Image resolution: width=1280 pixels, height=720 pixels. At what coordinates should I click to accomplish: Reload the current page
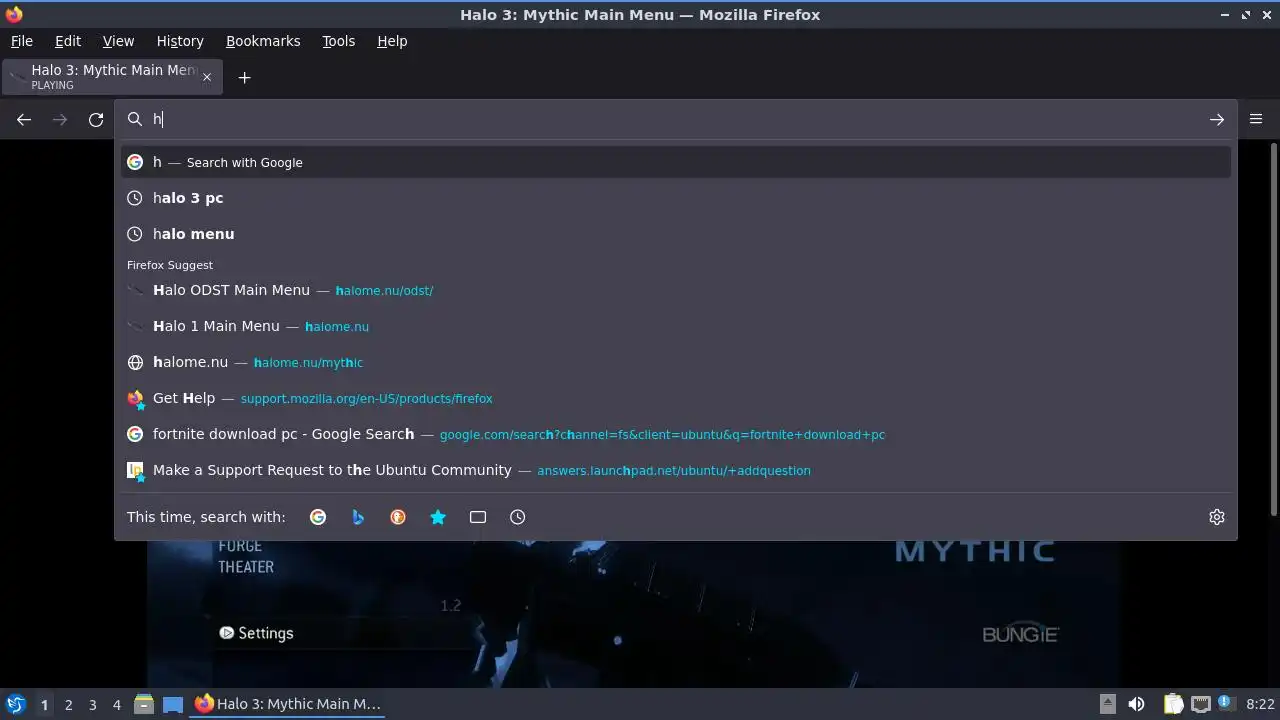96,119
